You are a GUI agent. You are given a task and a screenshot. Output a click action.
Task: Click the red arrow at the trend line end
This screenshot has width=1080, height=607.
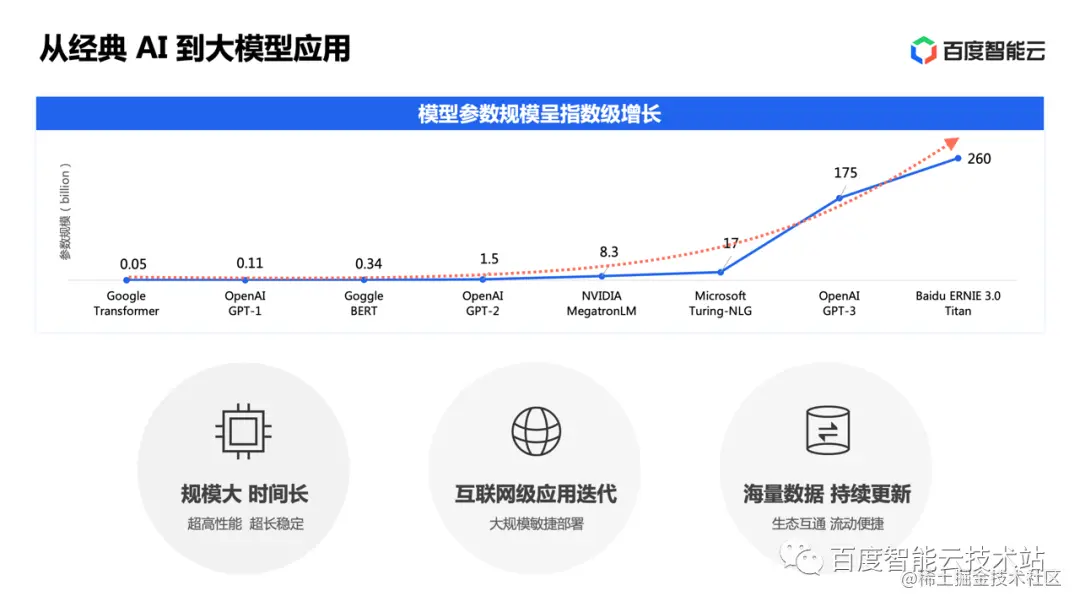(x=952, y=143)
